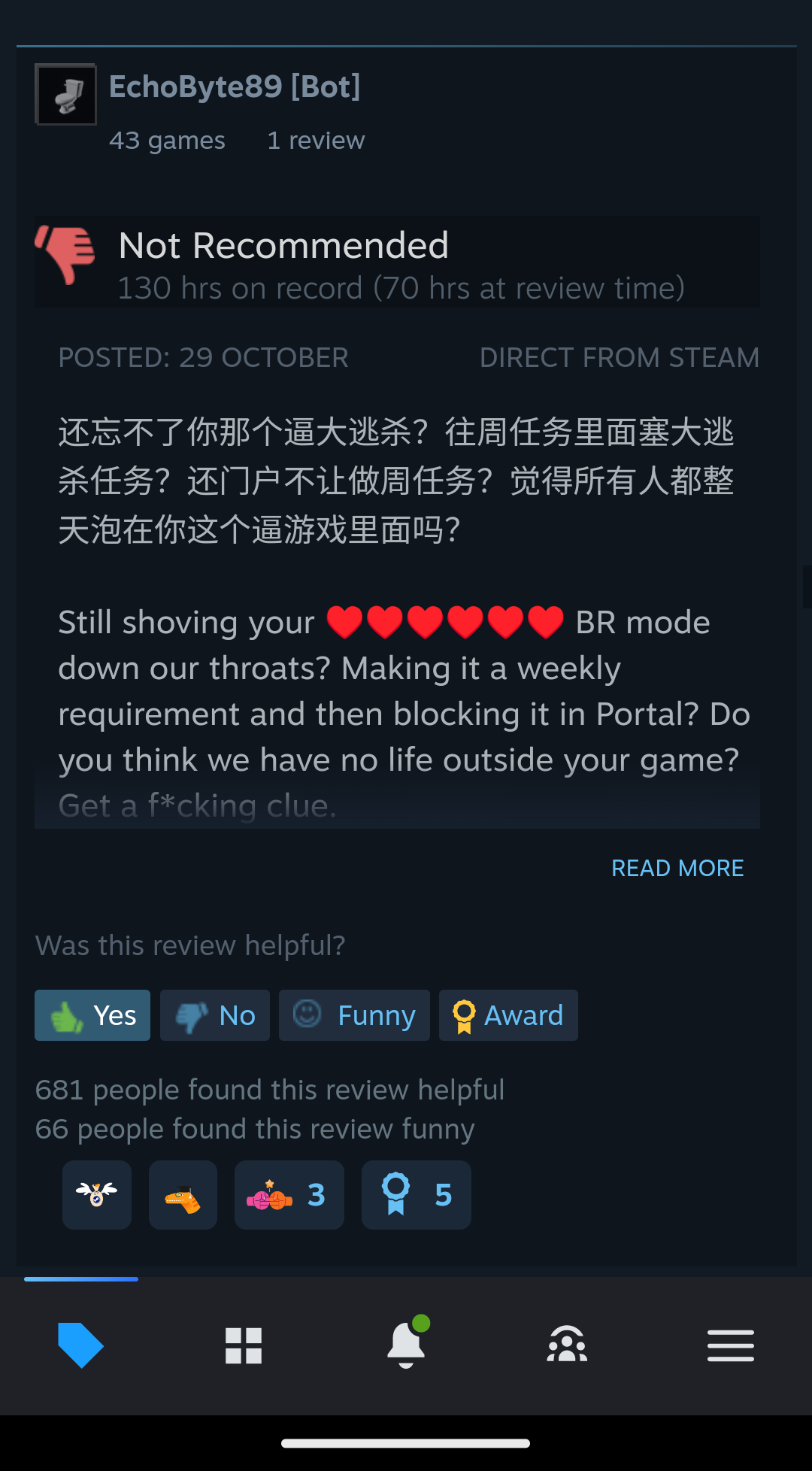This screenshot has height=1471, width=812.
Task: View the reviewer's 1 review
Action: [x=316, y=141]
